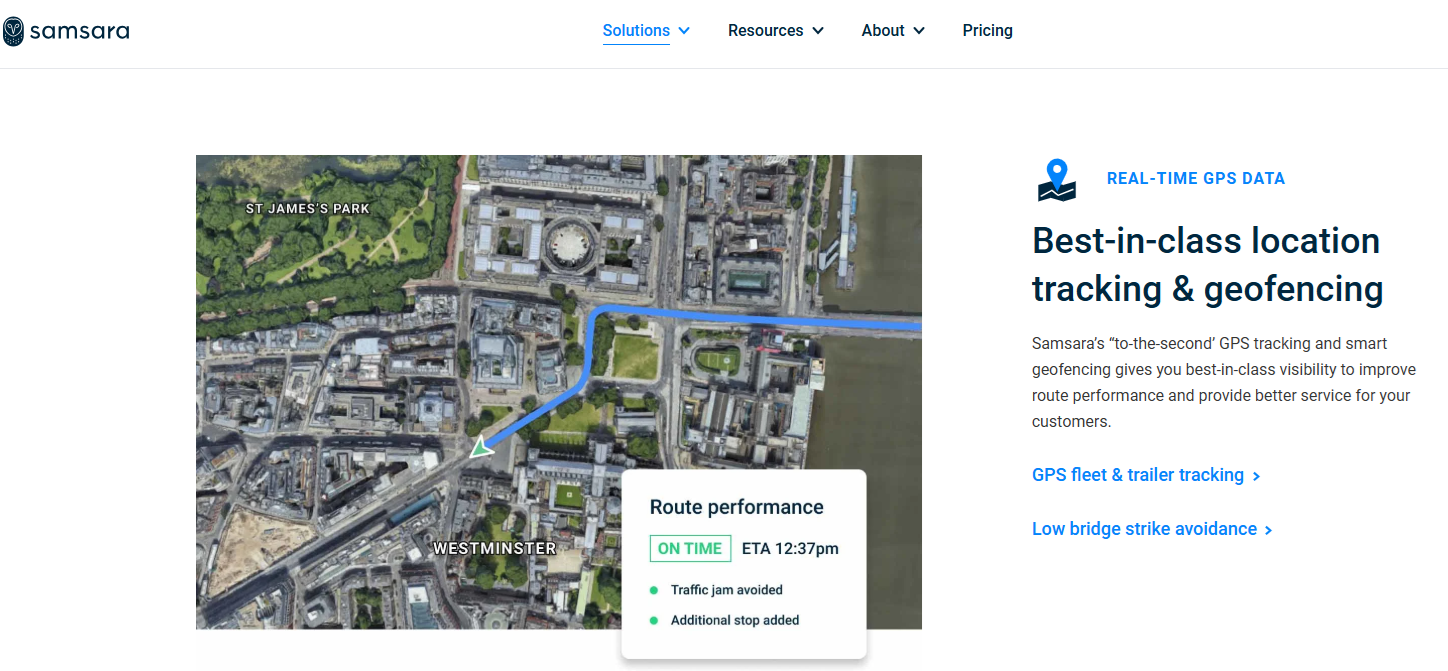Screen dimensions: 1448x671
Task: Open the Pricing page from navigation
Action: [x=987, y=31]
